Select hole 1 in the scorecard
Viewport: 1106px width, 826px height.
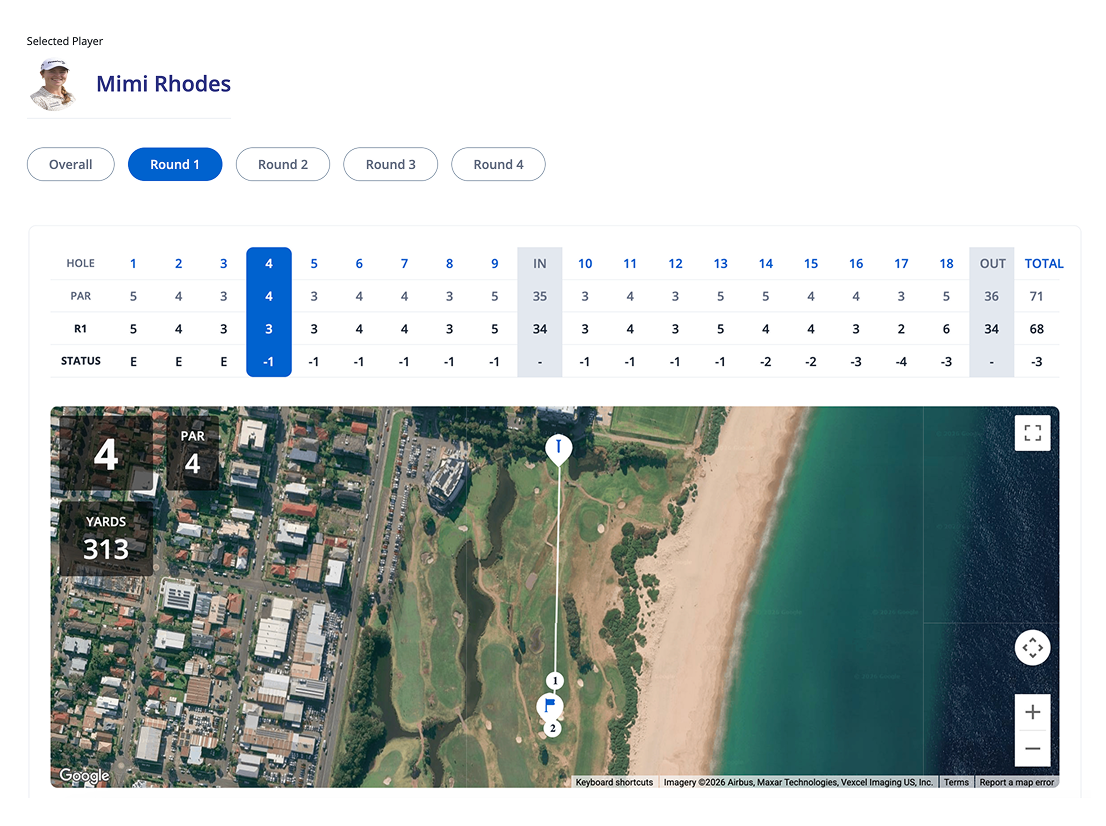point(133,264)
